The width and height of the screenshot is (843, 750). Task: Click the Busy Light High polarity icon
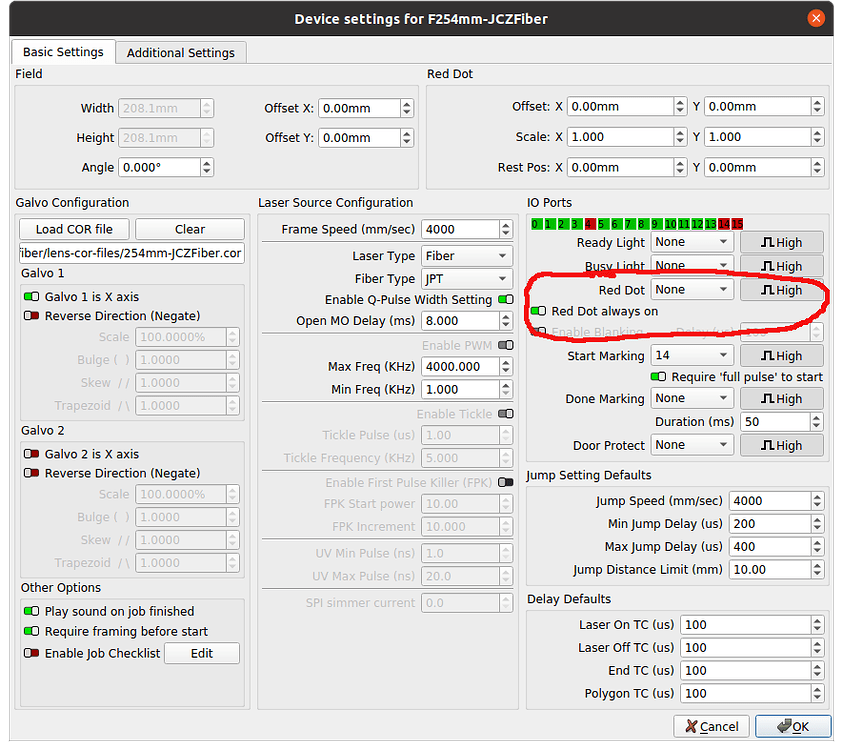click(781, 265)
